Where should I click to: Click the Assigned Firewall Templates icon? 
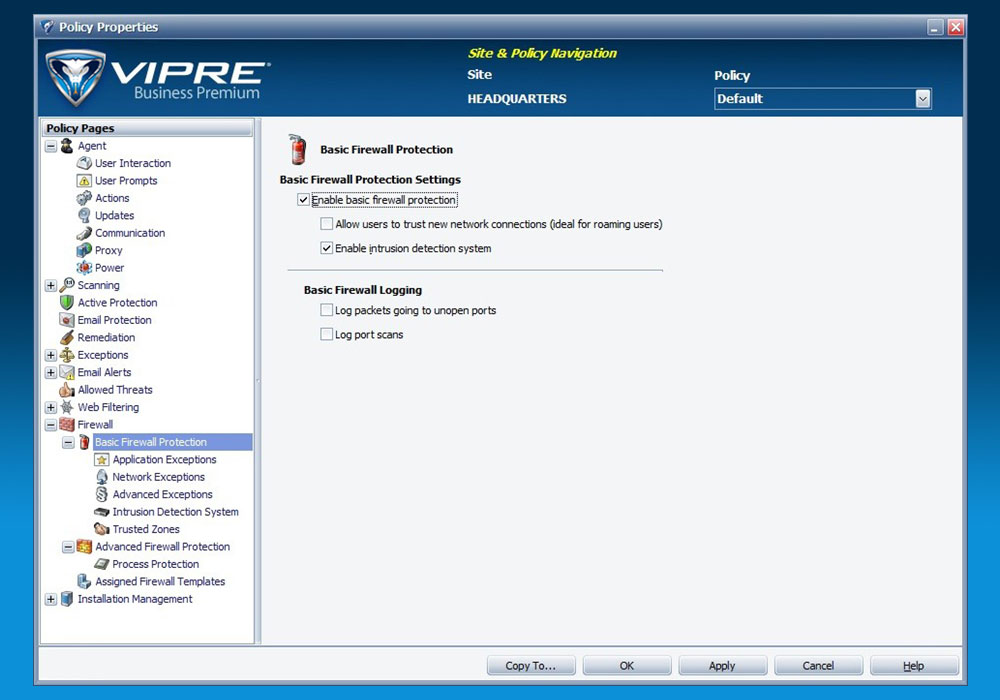point(84,581)
